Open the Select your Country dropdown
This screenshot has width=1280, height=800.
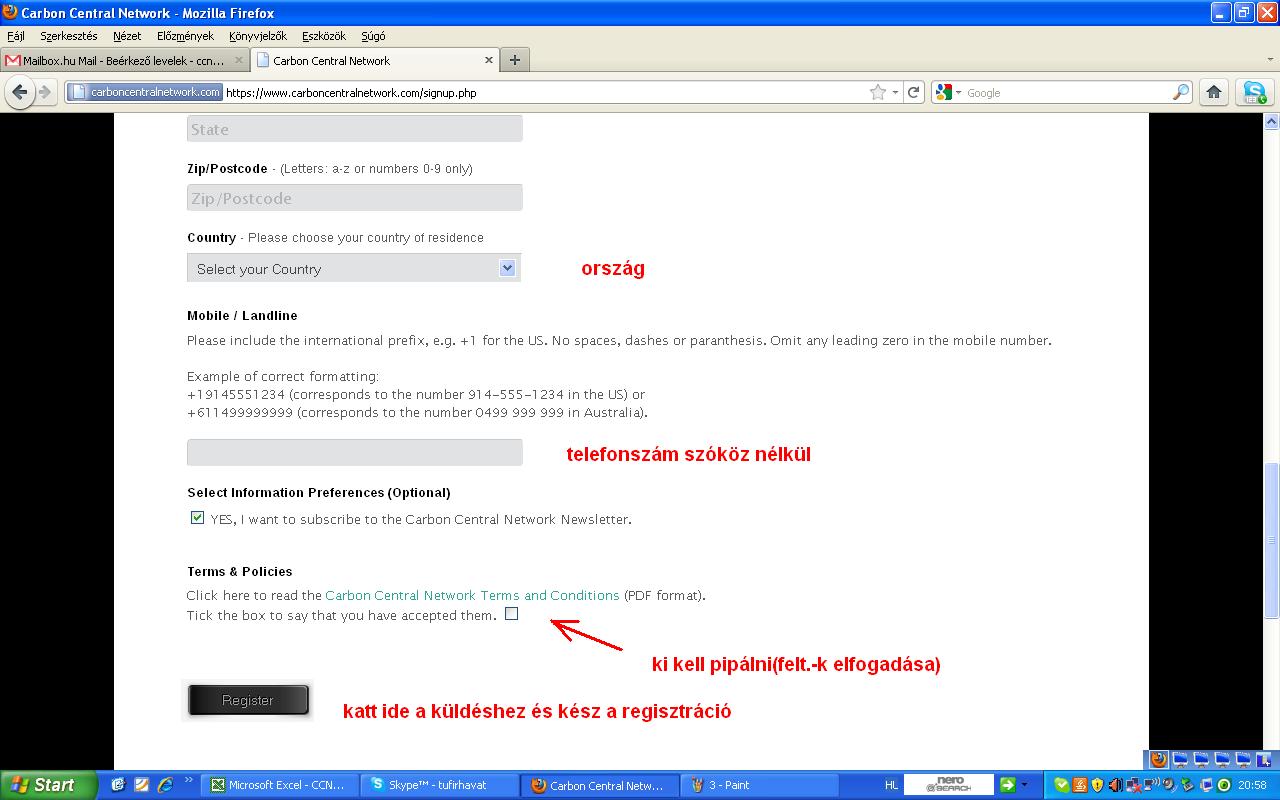click(x=354, y=268)
